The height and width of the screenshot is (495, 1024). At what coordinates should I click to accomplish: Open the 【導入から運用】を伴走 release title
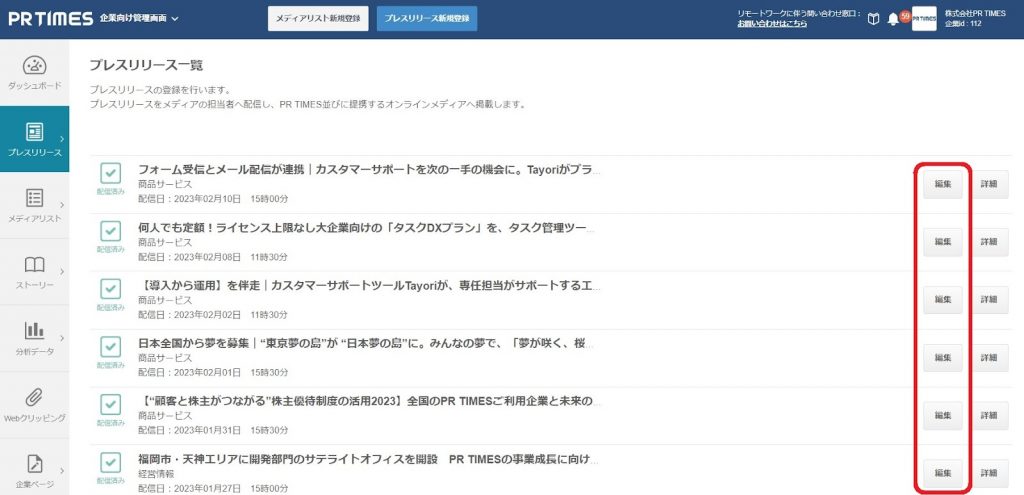(369, 285)
